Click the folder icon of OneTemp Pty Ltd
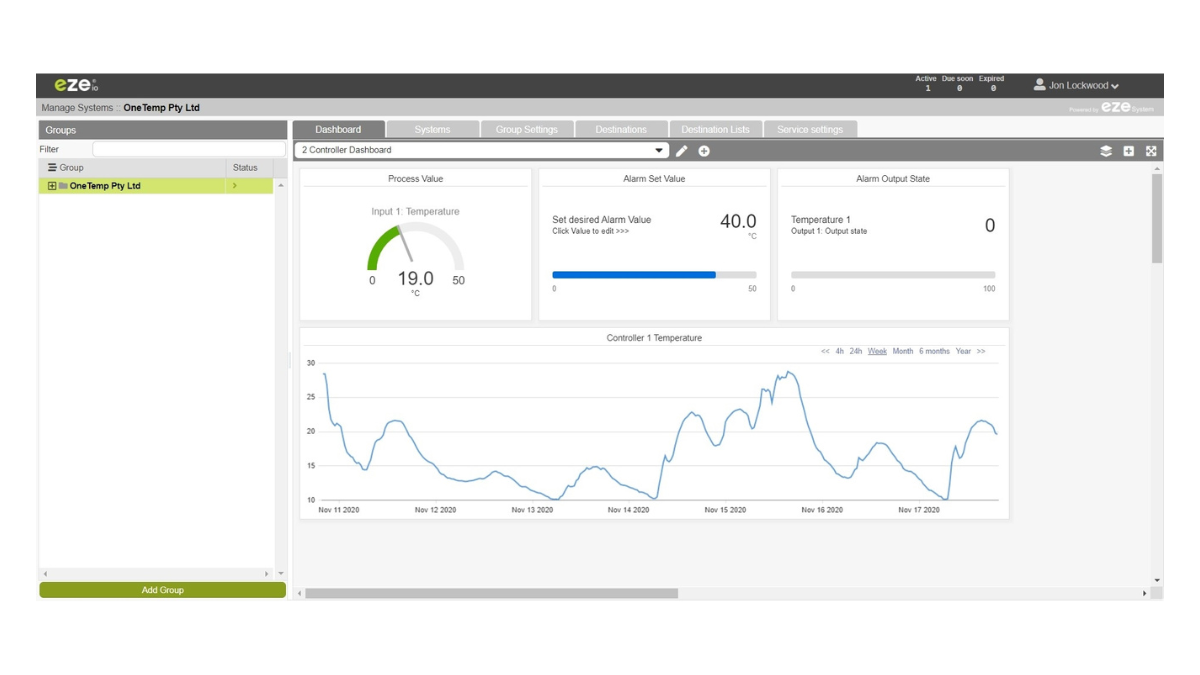The height and width of the screenshot is (675, 1200). 63,186
